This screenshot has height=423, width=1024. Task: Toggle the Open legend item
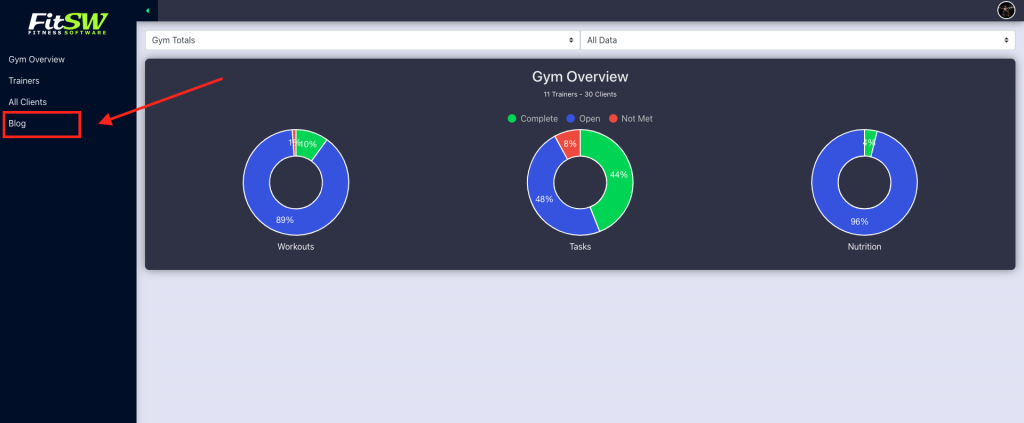pyautogui.click(x=583, y=119)
